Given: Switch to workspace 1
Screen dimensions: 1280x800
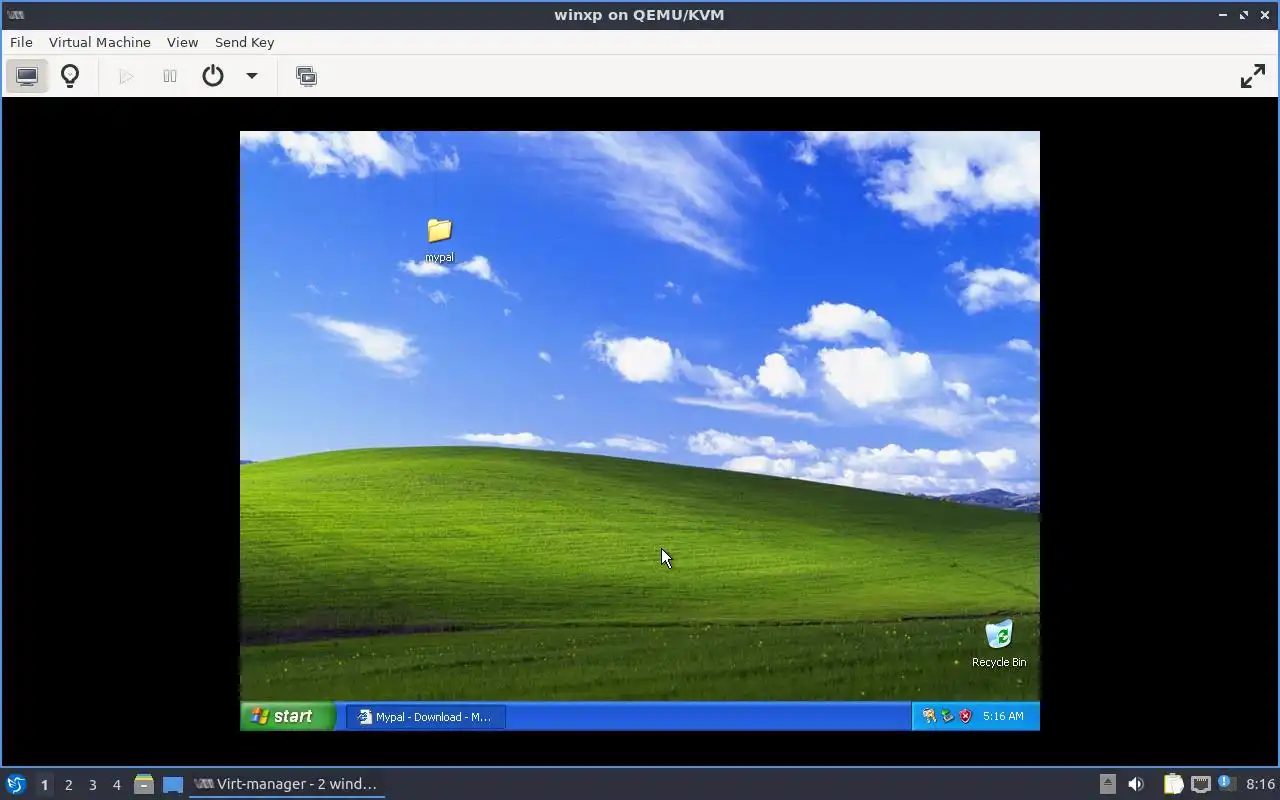Looking at the screenshot, I should coord(44,785).
